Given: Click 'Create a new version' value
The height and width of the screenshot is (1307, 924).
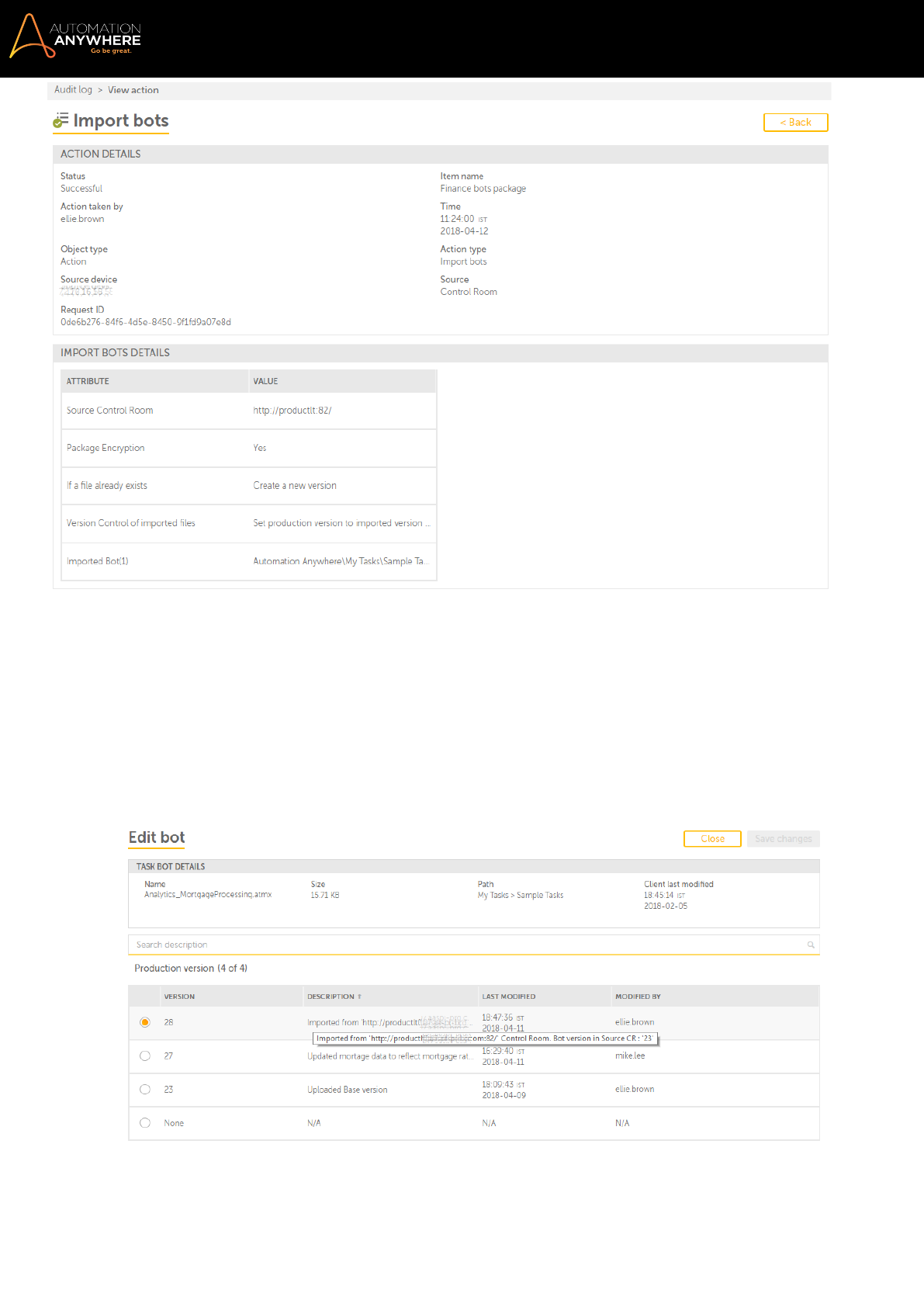Looking at the screenshot, I should tap(295, 486).
